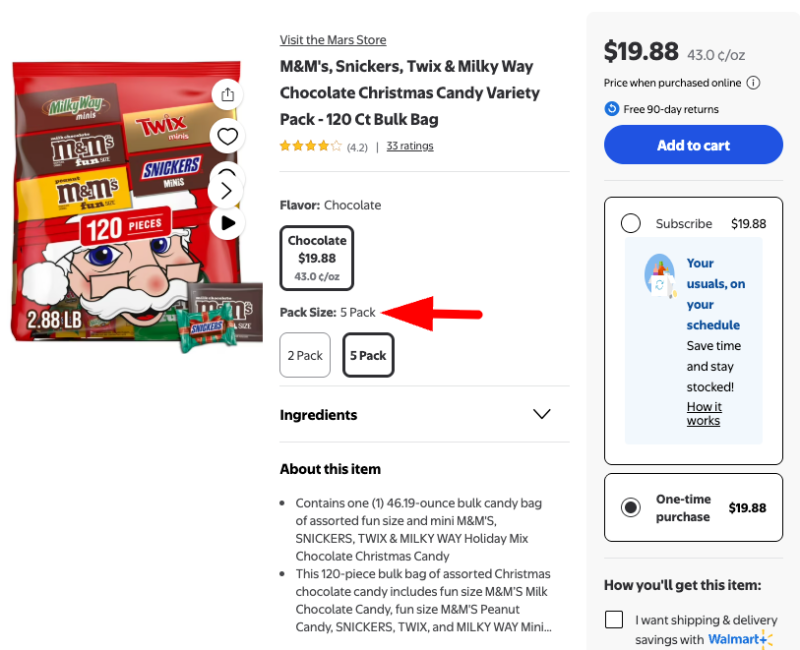
Task: Expand the Ingredients section
Action: [542, 414]
